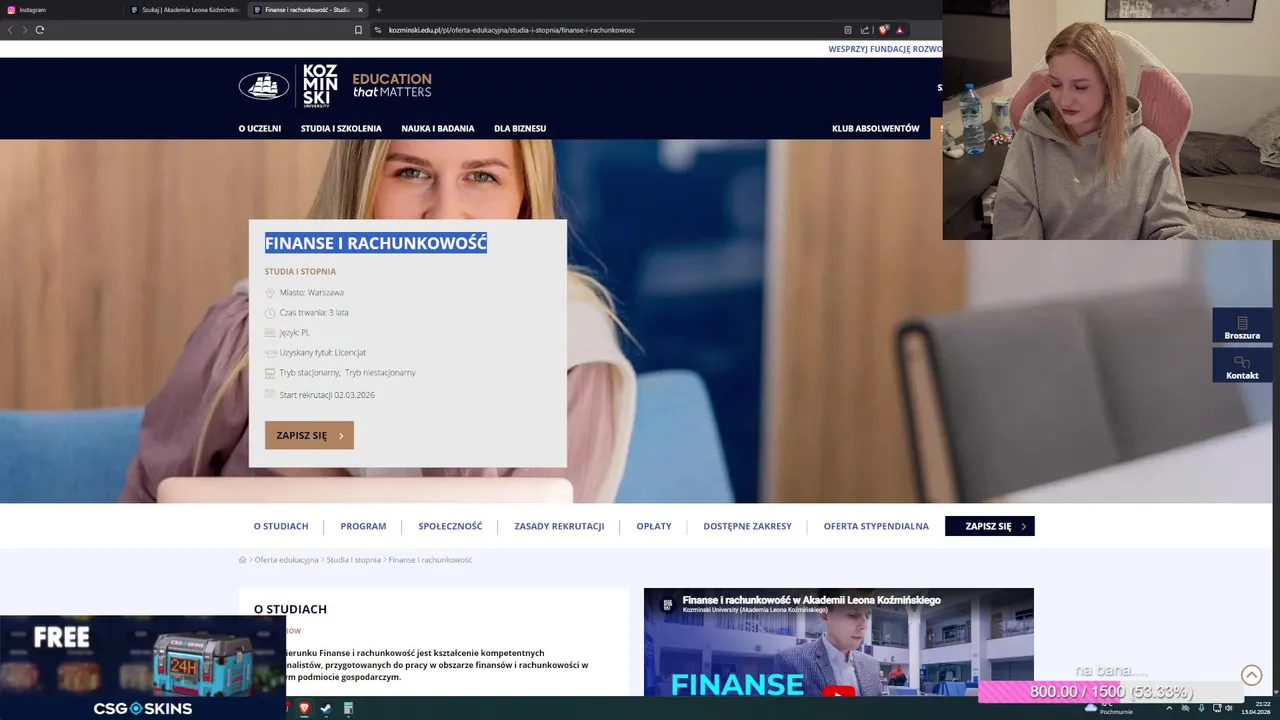Click WESPRZYJ FUNDACJĘ ROZWOJU link
Viewport: 1280px width, 720px height.
click(885, 49)
